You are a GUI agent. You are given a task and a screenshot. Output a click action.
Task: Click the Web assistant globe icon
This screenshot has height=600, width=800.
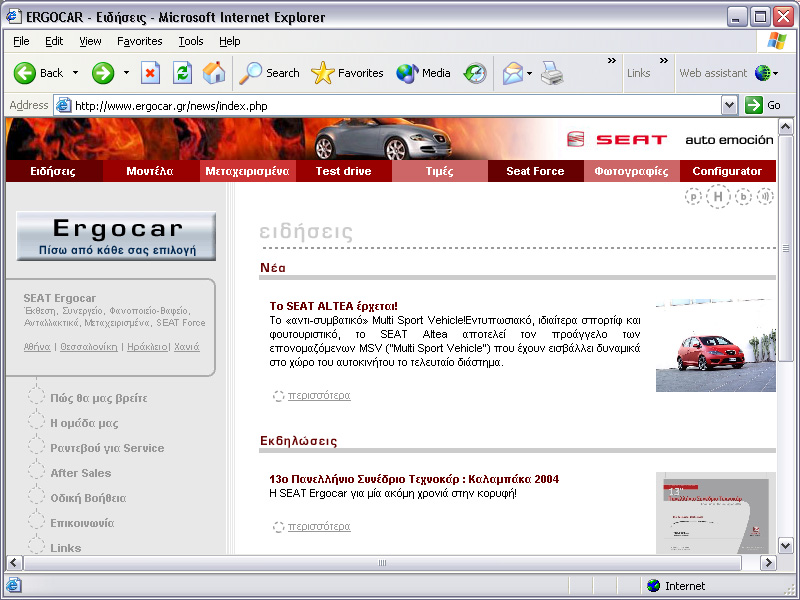(x=762, y=73)
